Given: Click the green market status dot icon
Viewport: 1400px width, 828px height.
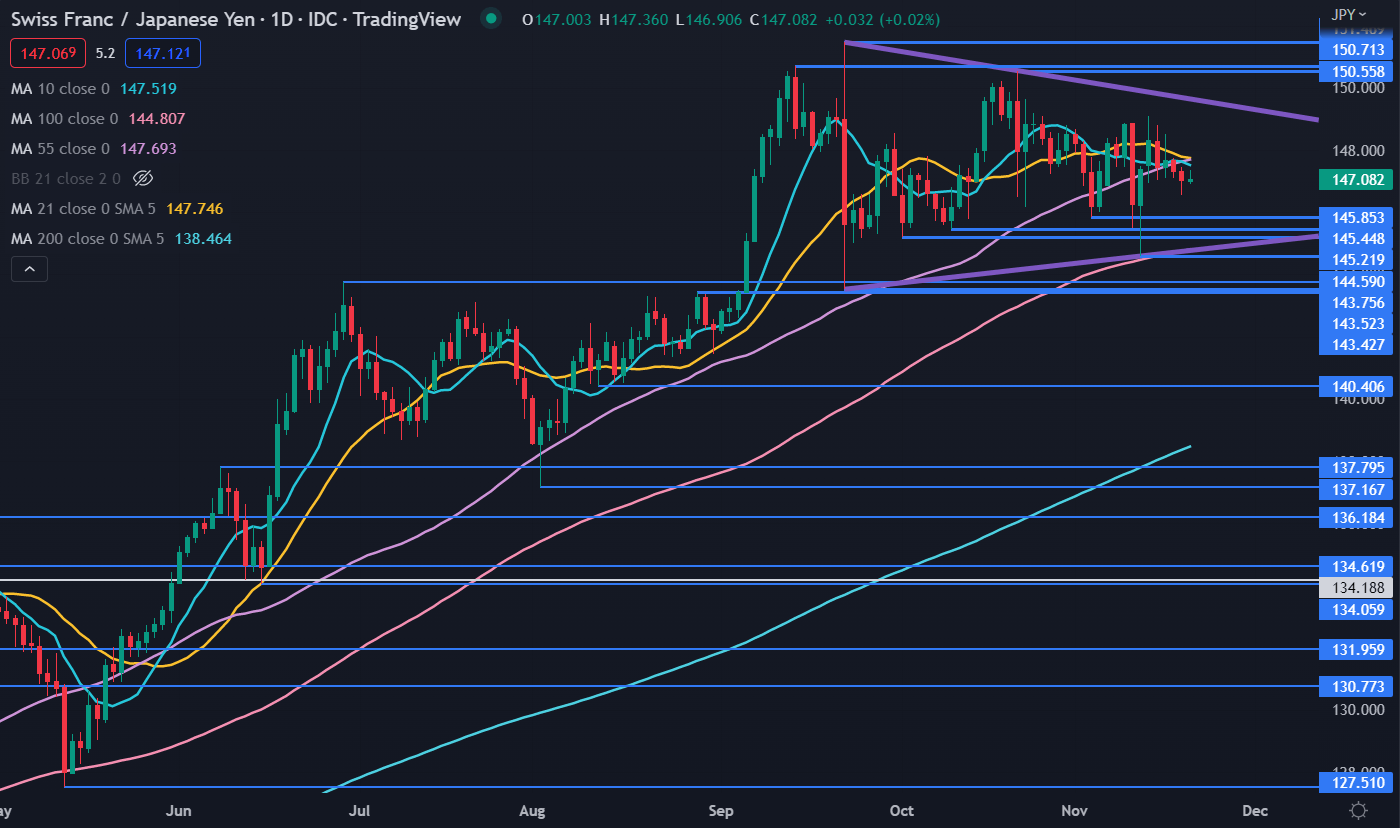Looking at the screenshot, I should coord(489,19).
